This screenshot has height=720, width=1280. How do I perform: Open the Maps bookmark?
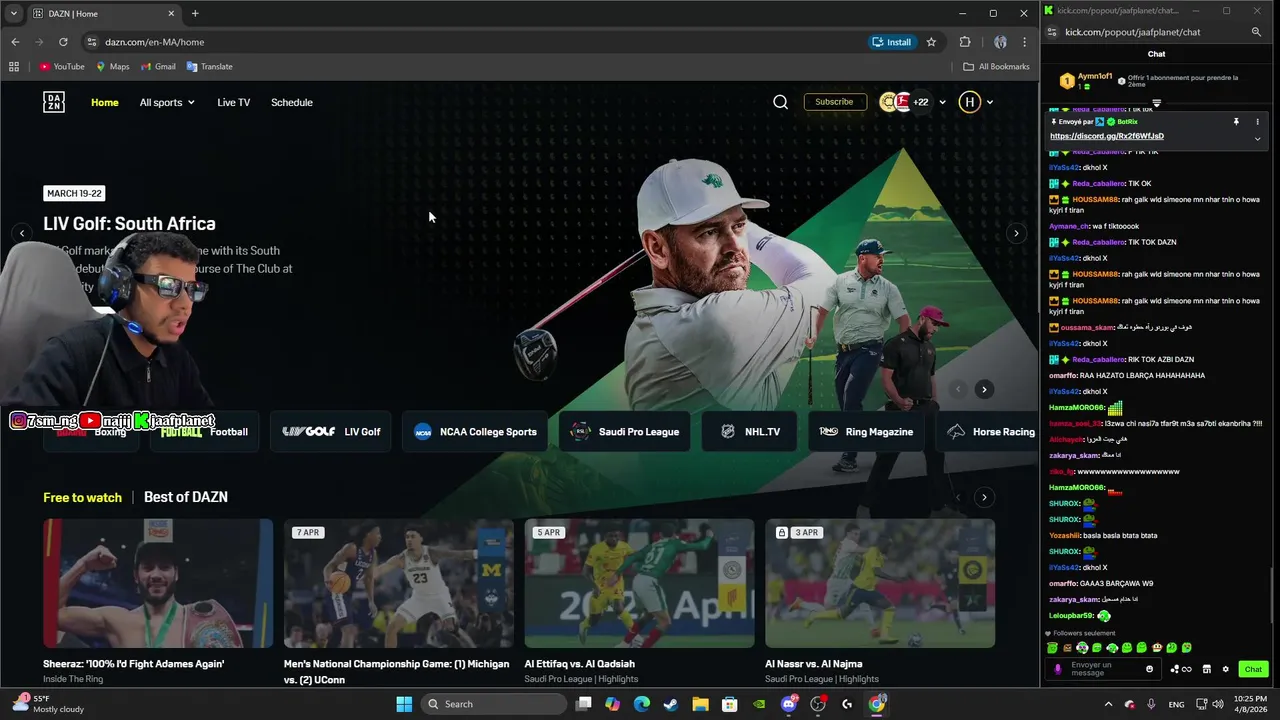point(113,67)
